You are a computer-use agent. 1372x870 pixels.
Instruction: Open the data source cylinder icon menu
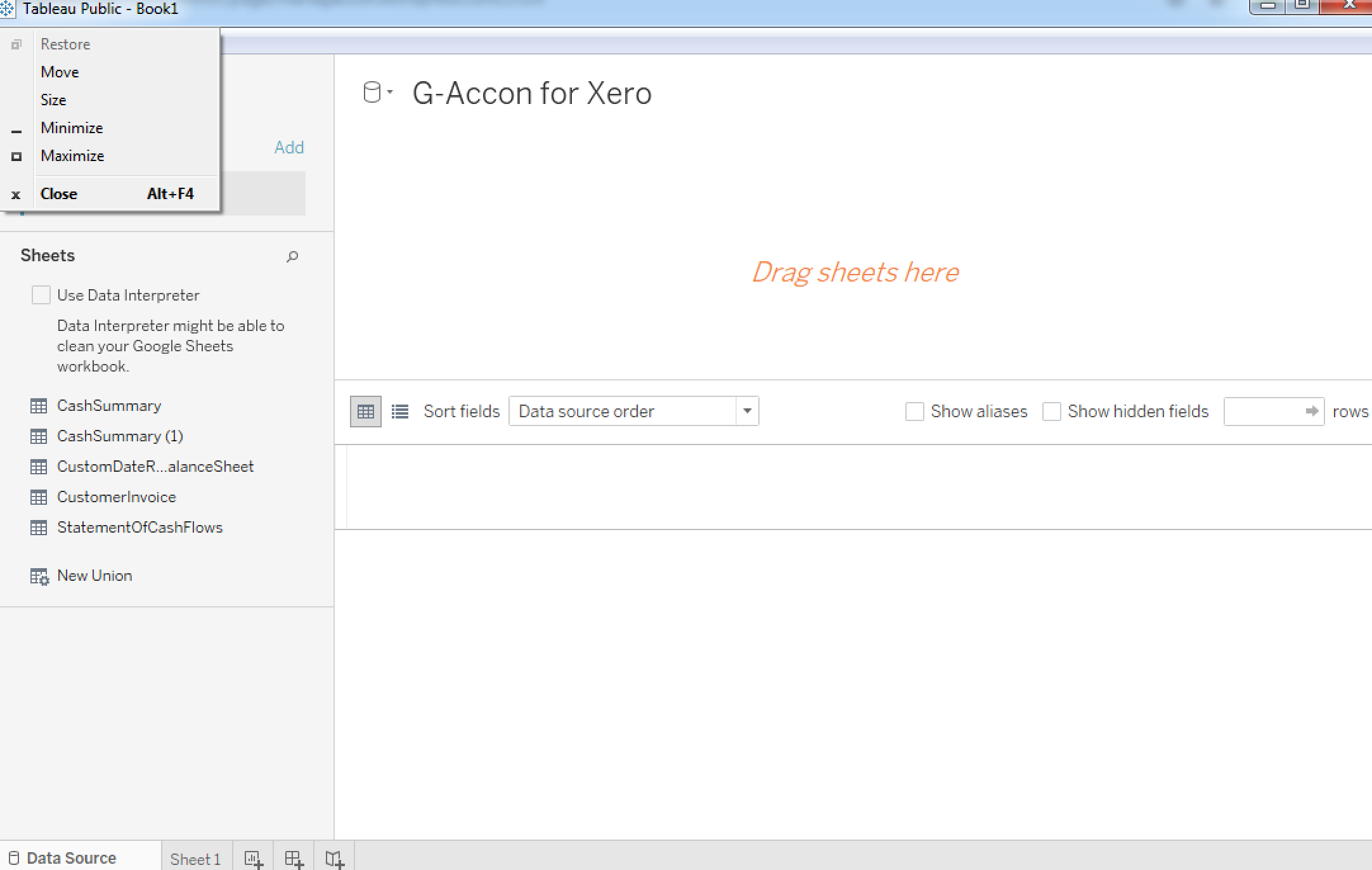pyautogui.click(x=377, y=93)
